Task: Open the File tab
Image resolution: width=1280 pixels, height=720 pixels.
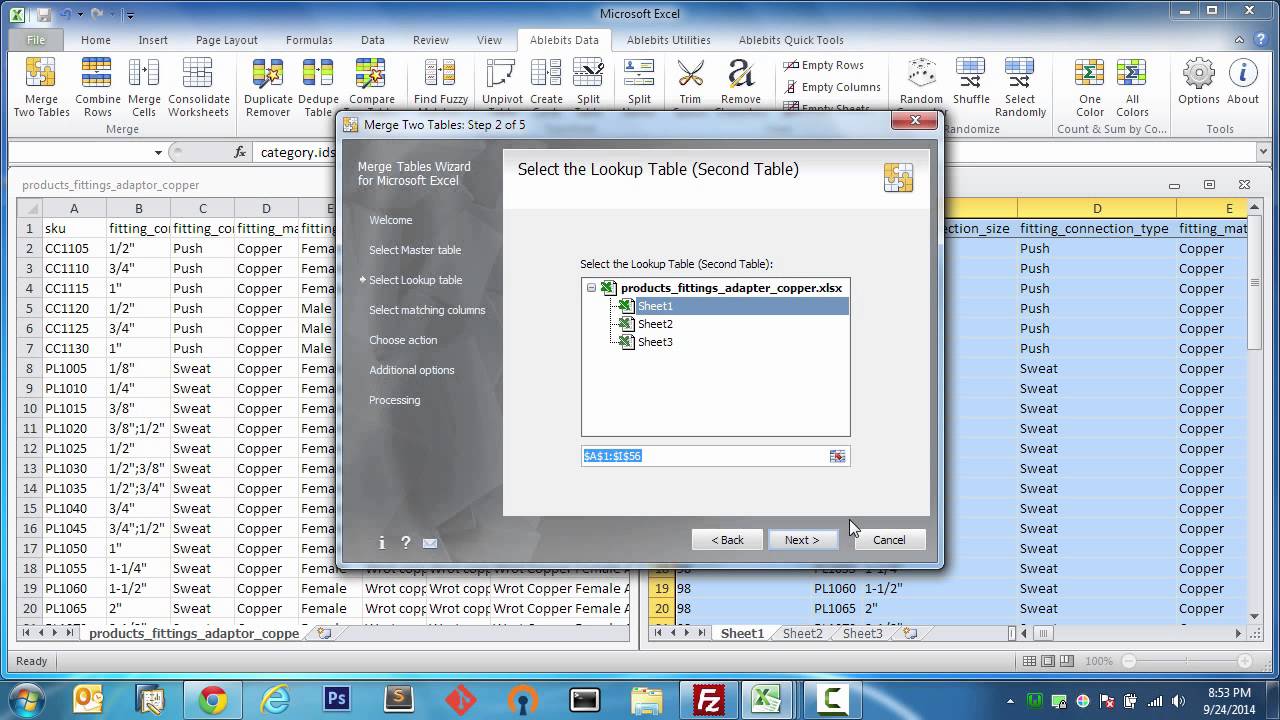Action: click(36, 40)
